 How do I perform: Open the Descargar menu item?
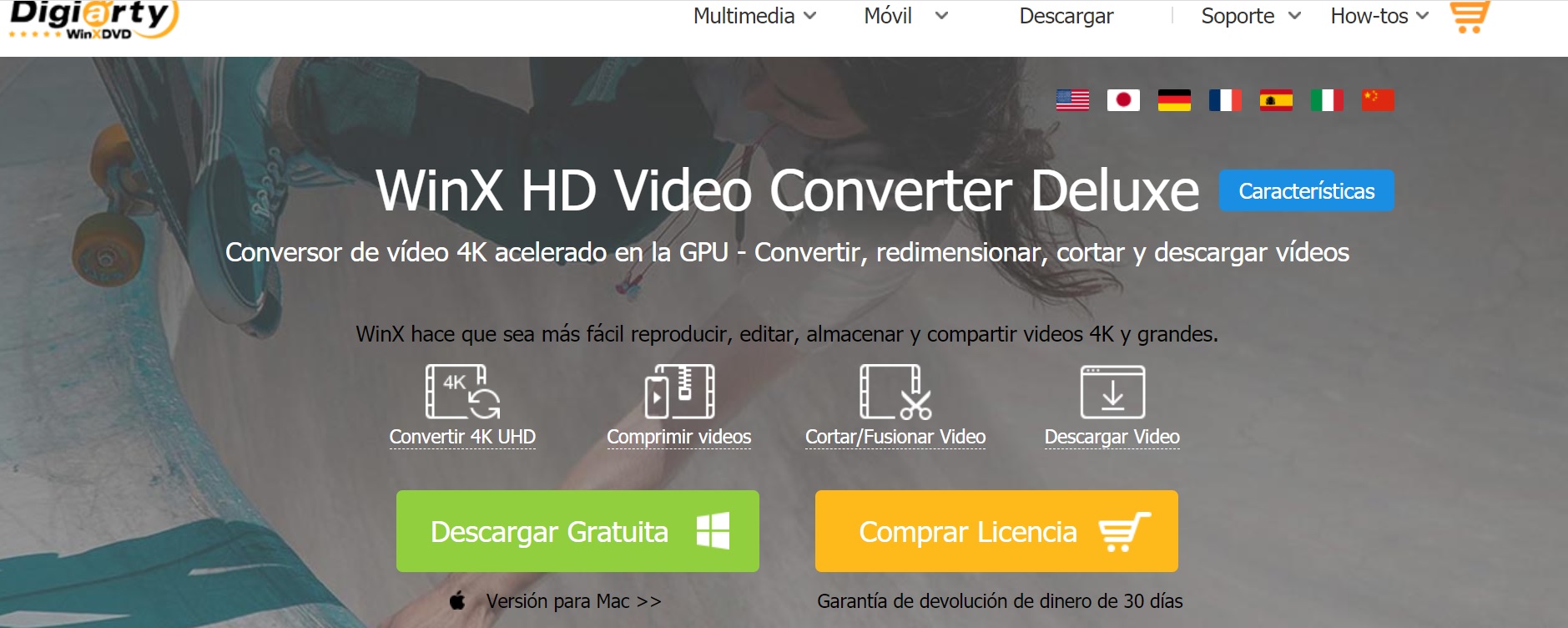1066,16
